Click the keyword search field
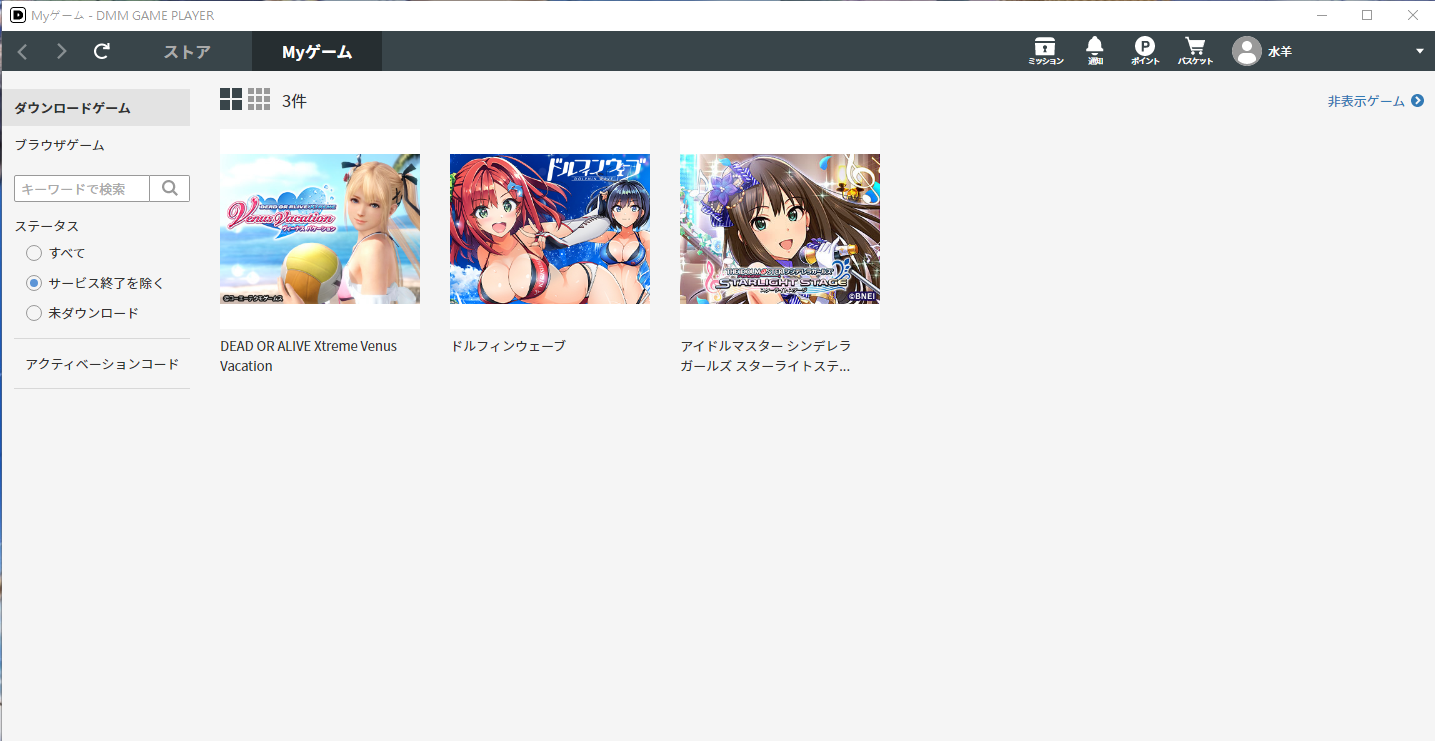 [x=82, y=188]
